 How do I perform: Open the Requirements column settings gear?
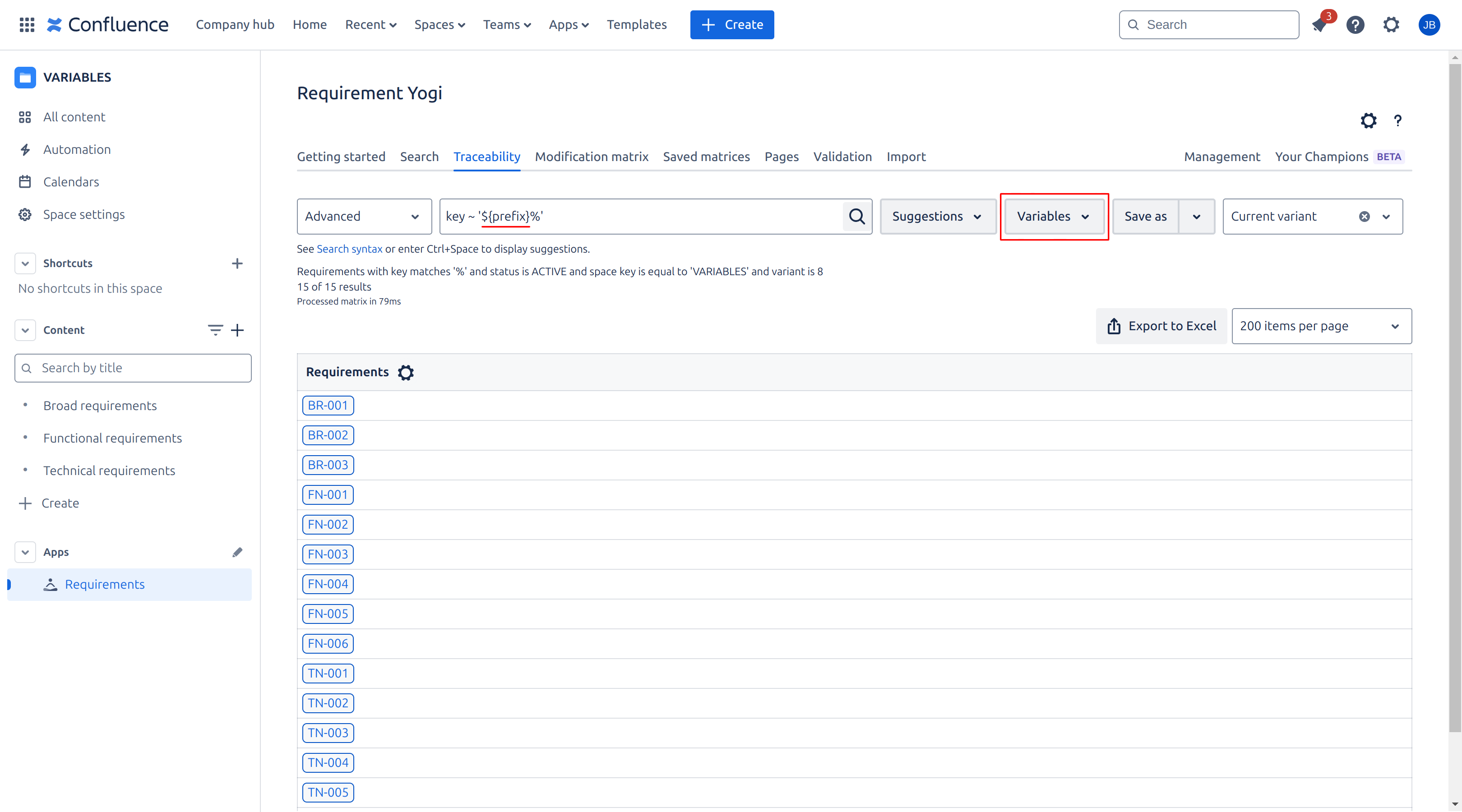click(406, 372)
